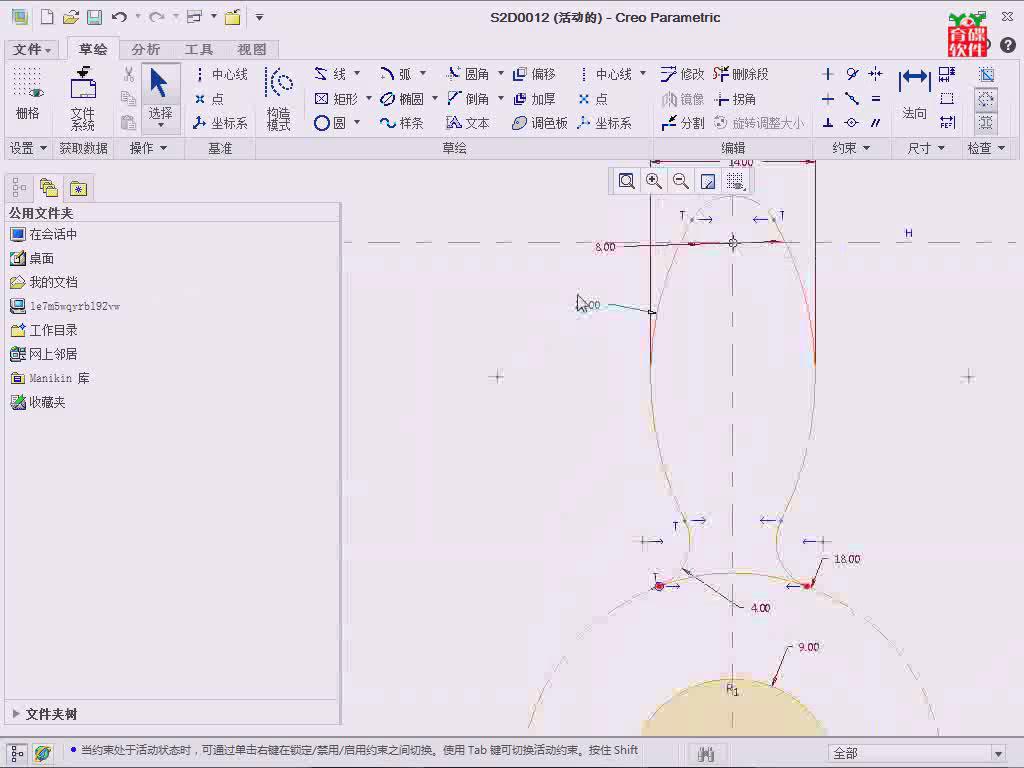Open the binoculars find tool in status bar
Screen dimensions: 1024x768
(x=705, y=754)
